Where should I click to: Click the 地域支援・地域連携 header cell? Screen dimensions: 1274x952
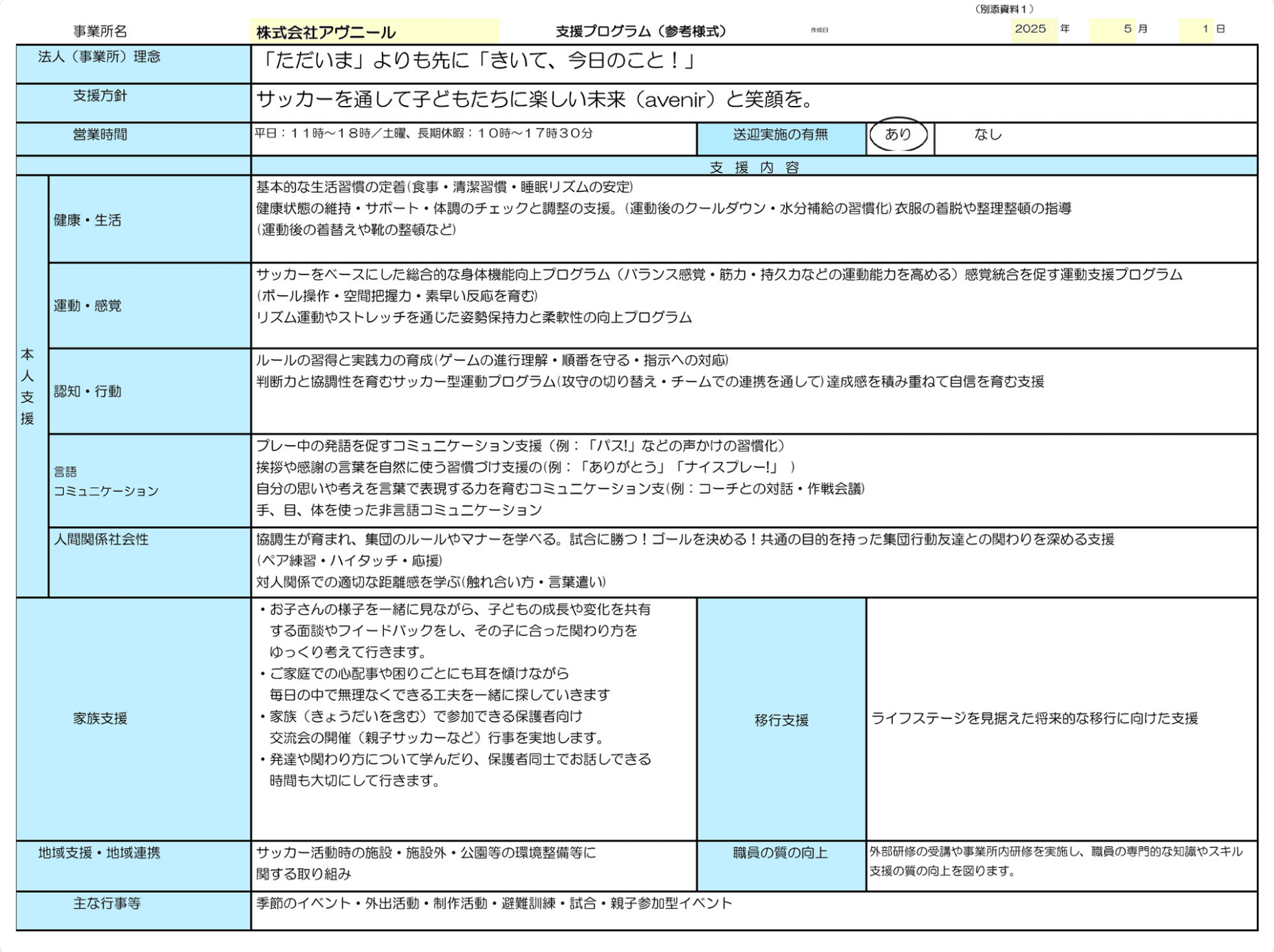point(133,865)
